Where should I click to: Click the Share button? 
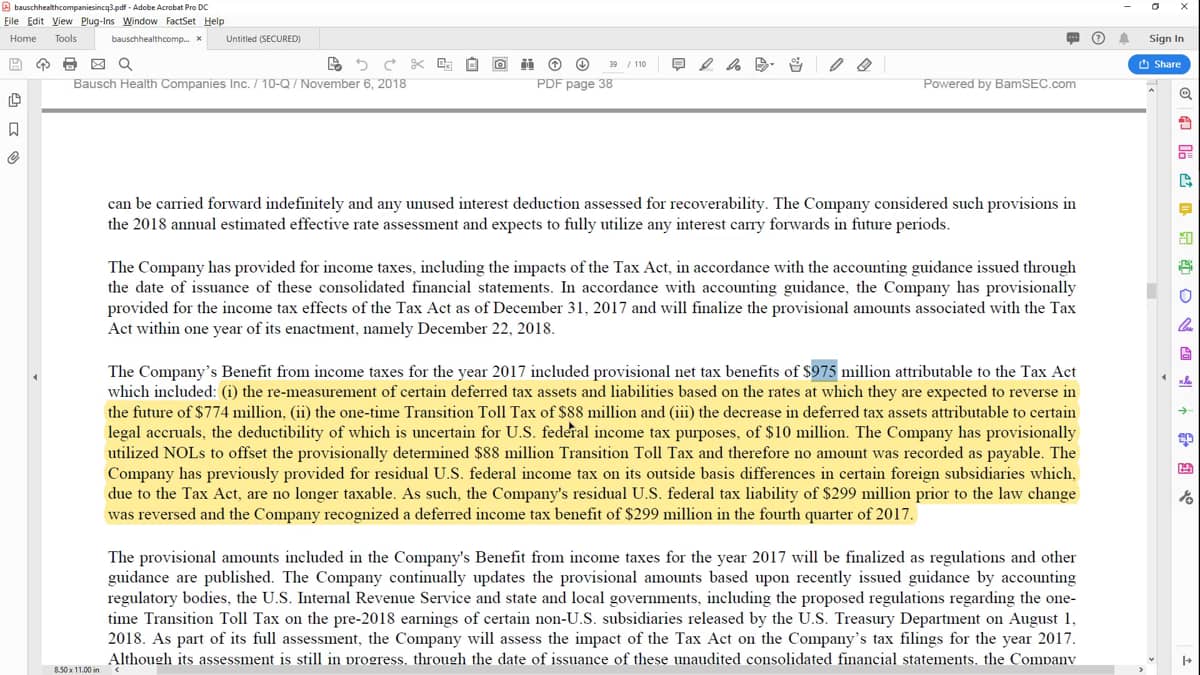point(1160,64)
